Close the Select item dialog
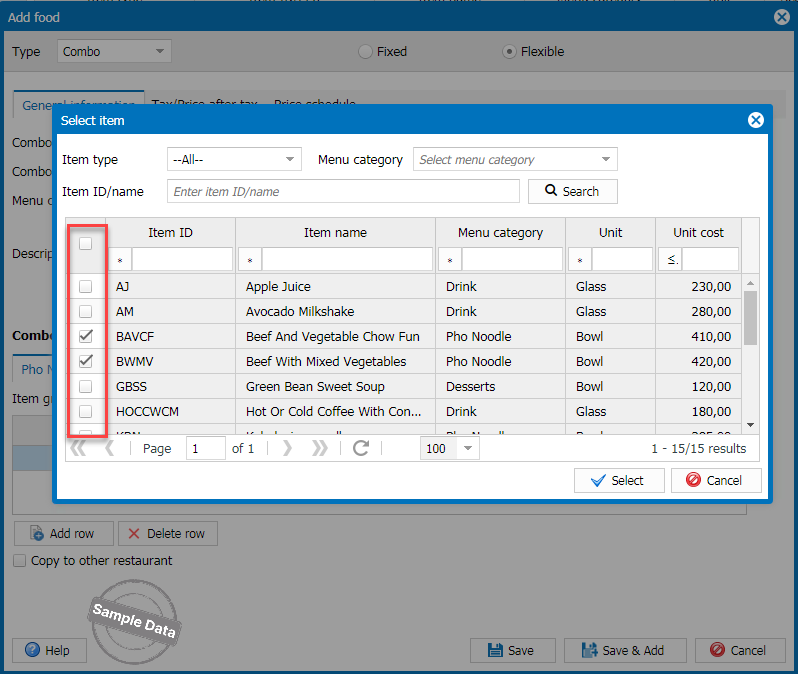The width and height of the screenshot is (798, 674). (756, 120)
